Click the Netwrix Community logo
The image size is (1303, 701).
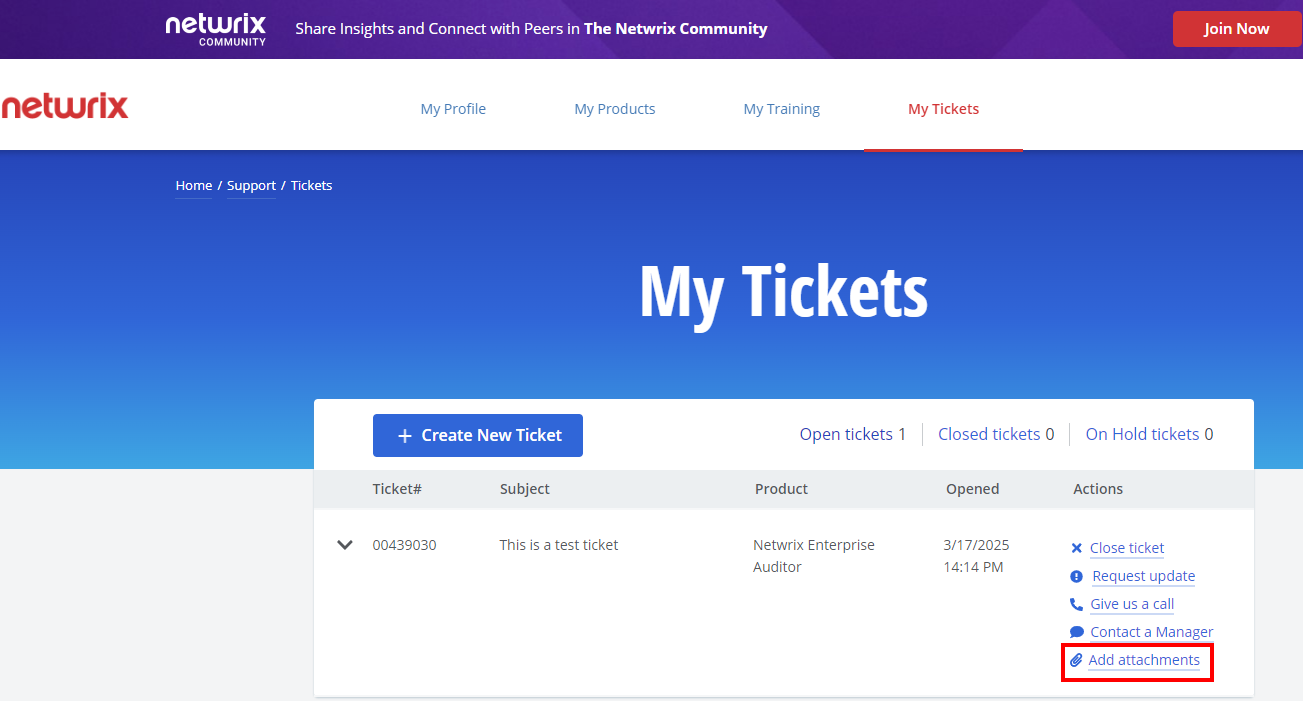coord(216,29)
